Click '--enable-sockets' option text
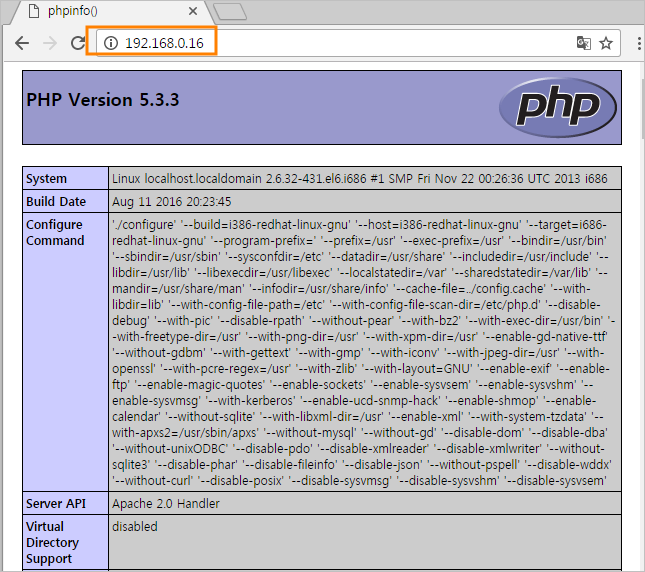This screenshot has height=572, width=645. coord(318,384)
